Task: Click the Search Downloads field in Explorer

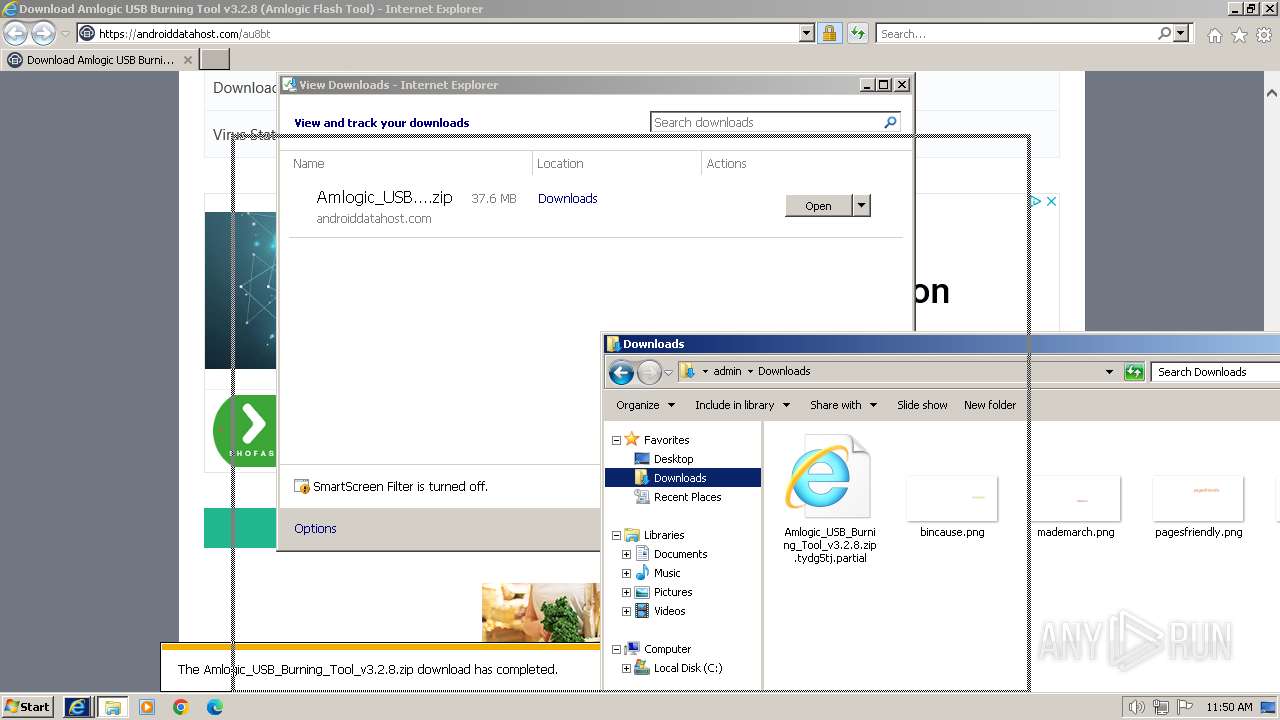Action: coord(1216,372)
